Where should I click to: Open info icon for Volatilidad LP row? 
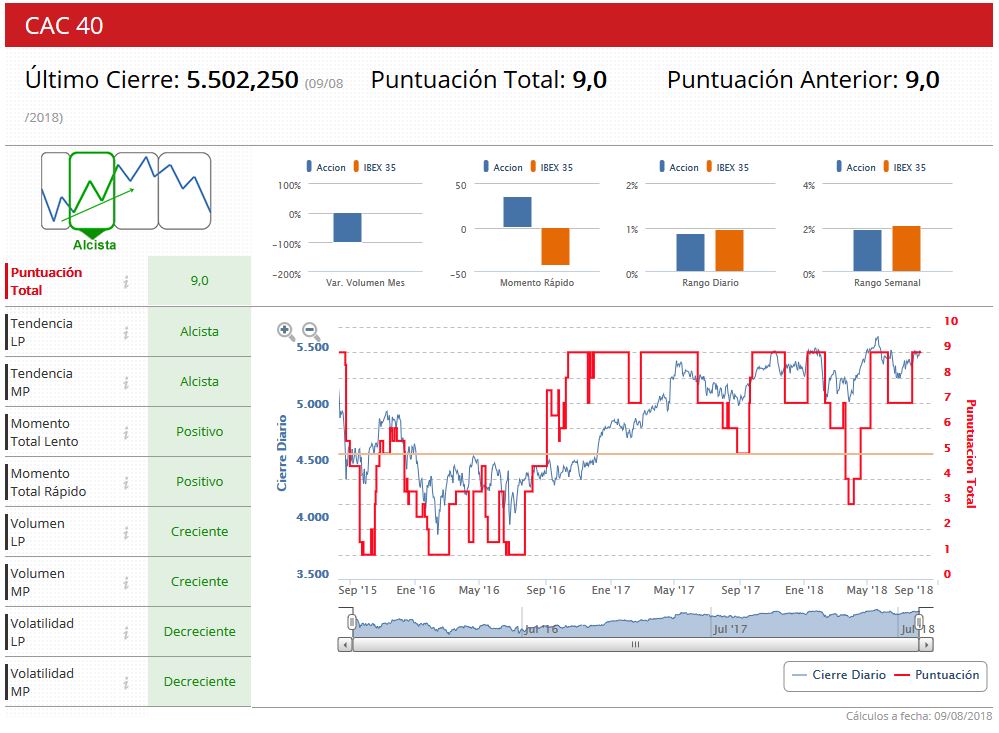(x=126, y=632)
